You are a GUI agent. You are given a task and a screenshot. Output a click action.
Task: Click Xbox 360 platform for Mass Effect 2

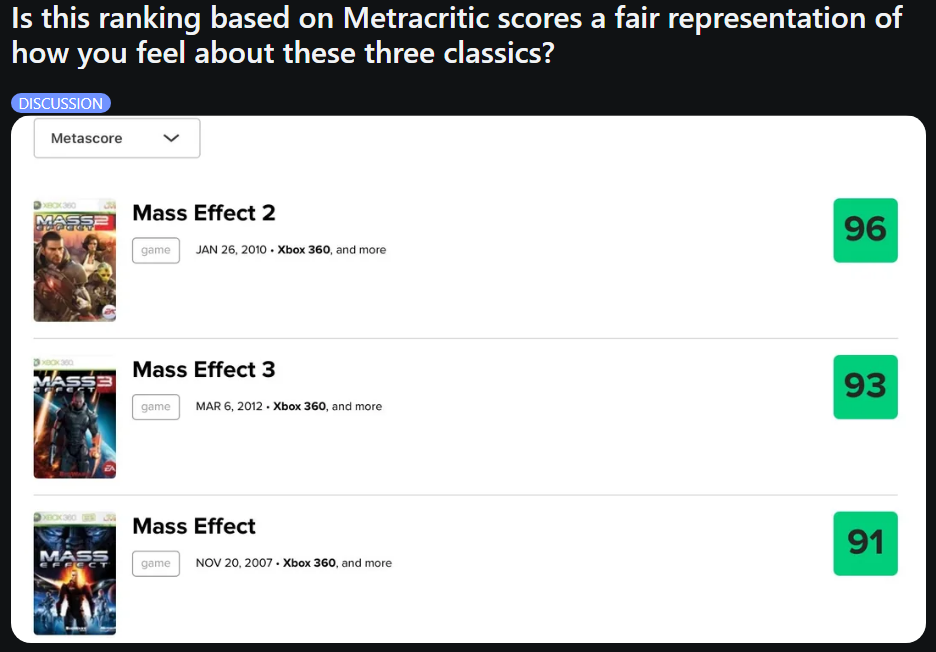coord(303,250)
